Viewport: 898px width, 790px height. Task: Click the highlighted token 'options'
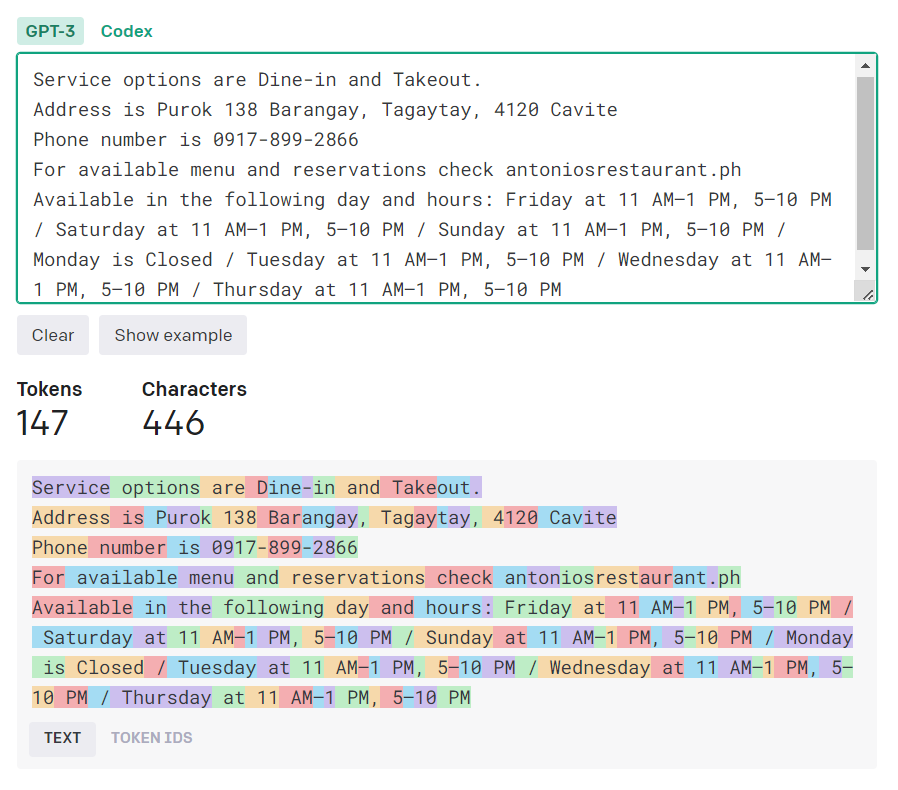(155, 488)
